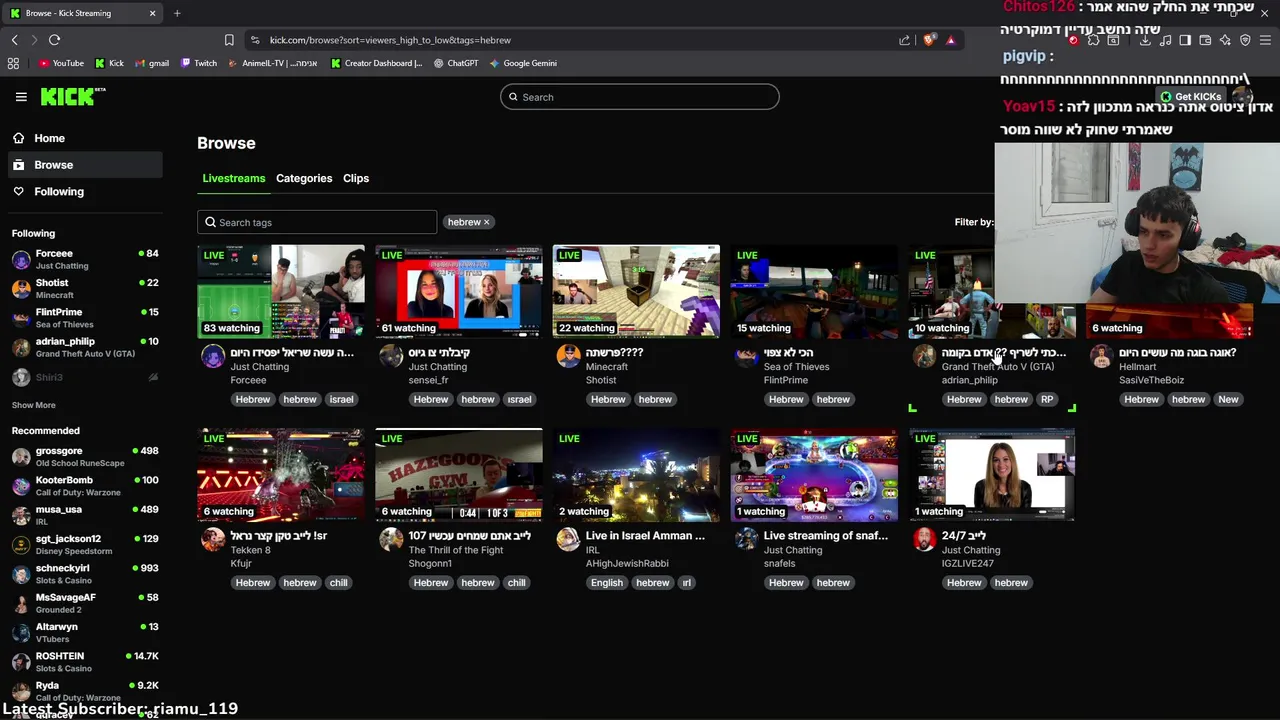This screenshot has width=1280, height=720.
Task: Select Browse in the sidebar
Action: (x=84, y=165)
